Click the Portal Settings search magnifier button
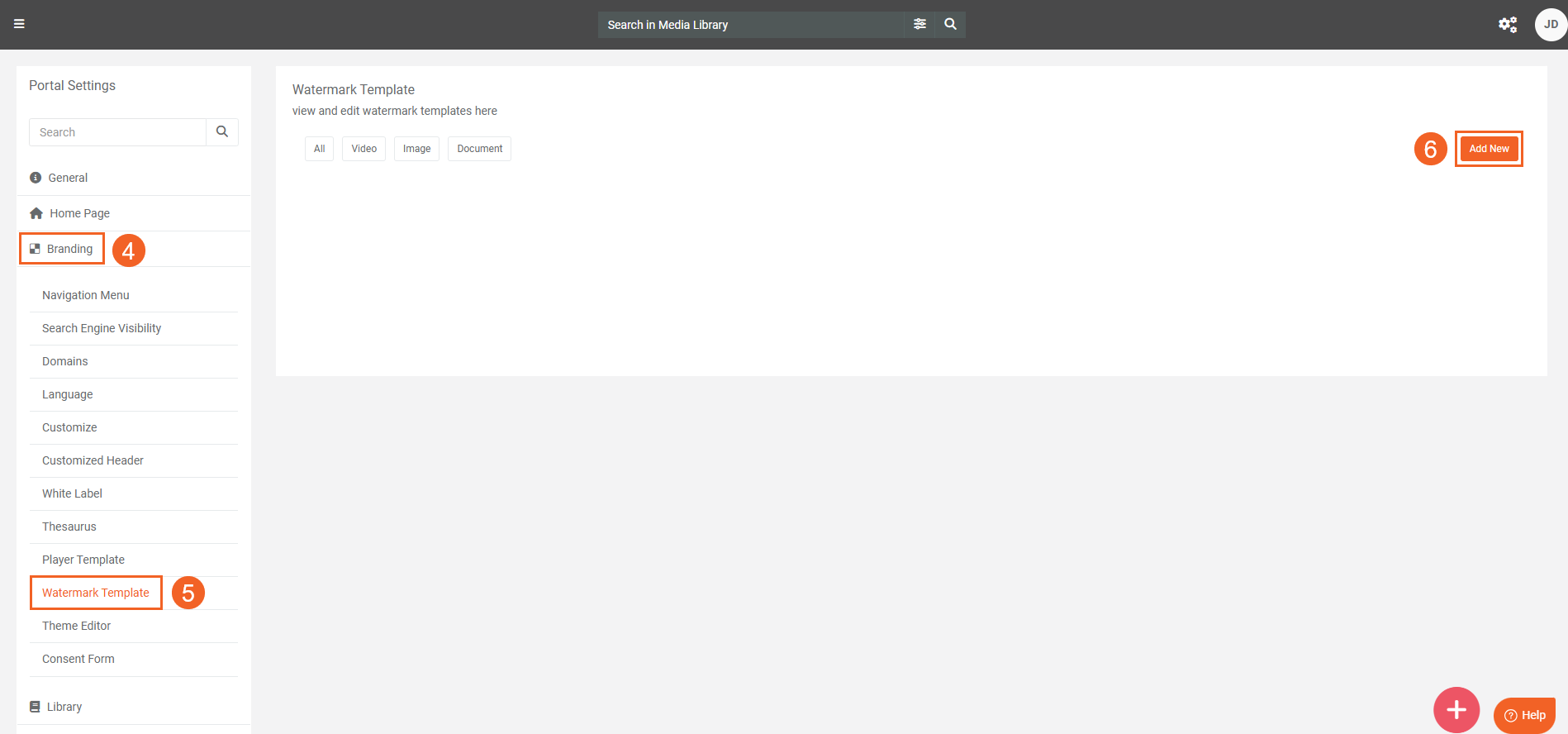This screenshot has width=1568, height=734. [x=222, y=132]
